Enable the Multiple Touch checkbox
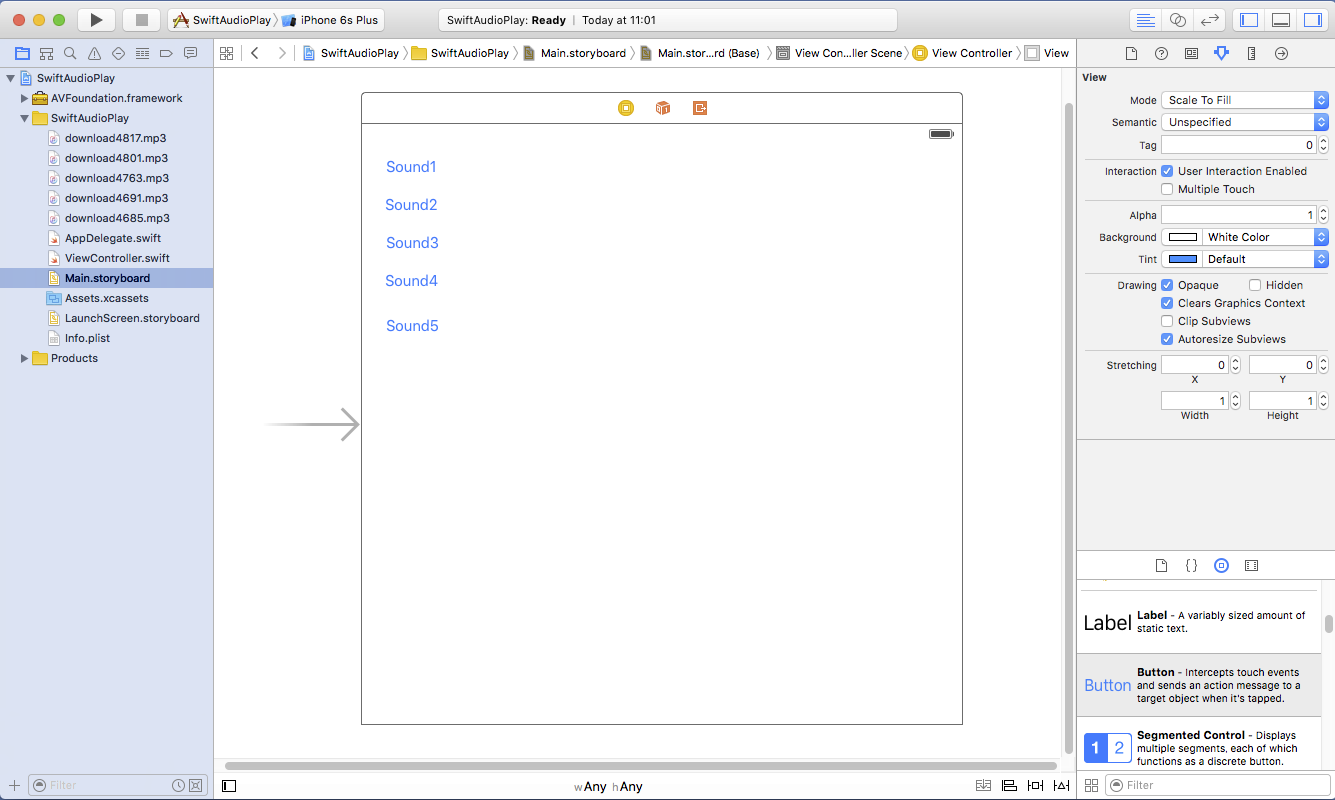This screenshot has height=800, width=1335. tap(1167, 189)
